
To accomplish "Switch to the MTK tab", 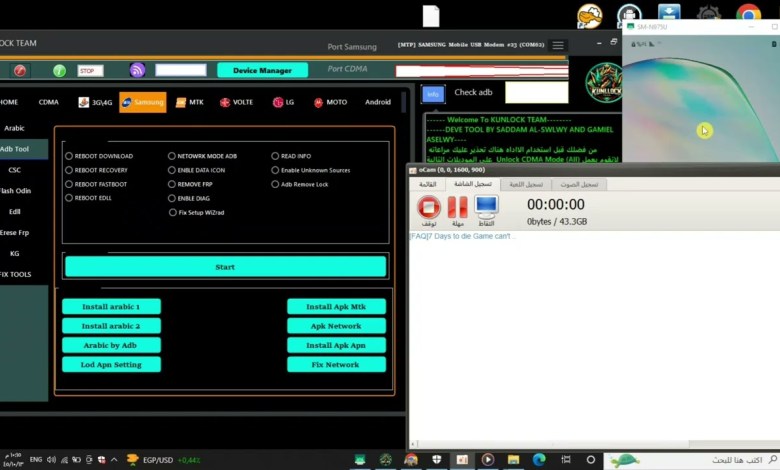I will click(189, 102).
